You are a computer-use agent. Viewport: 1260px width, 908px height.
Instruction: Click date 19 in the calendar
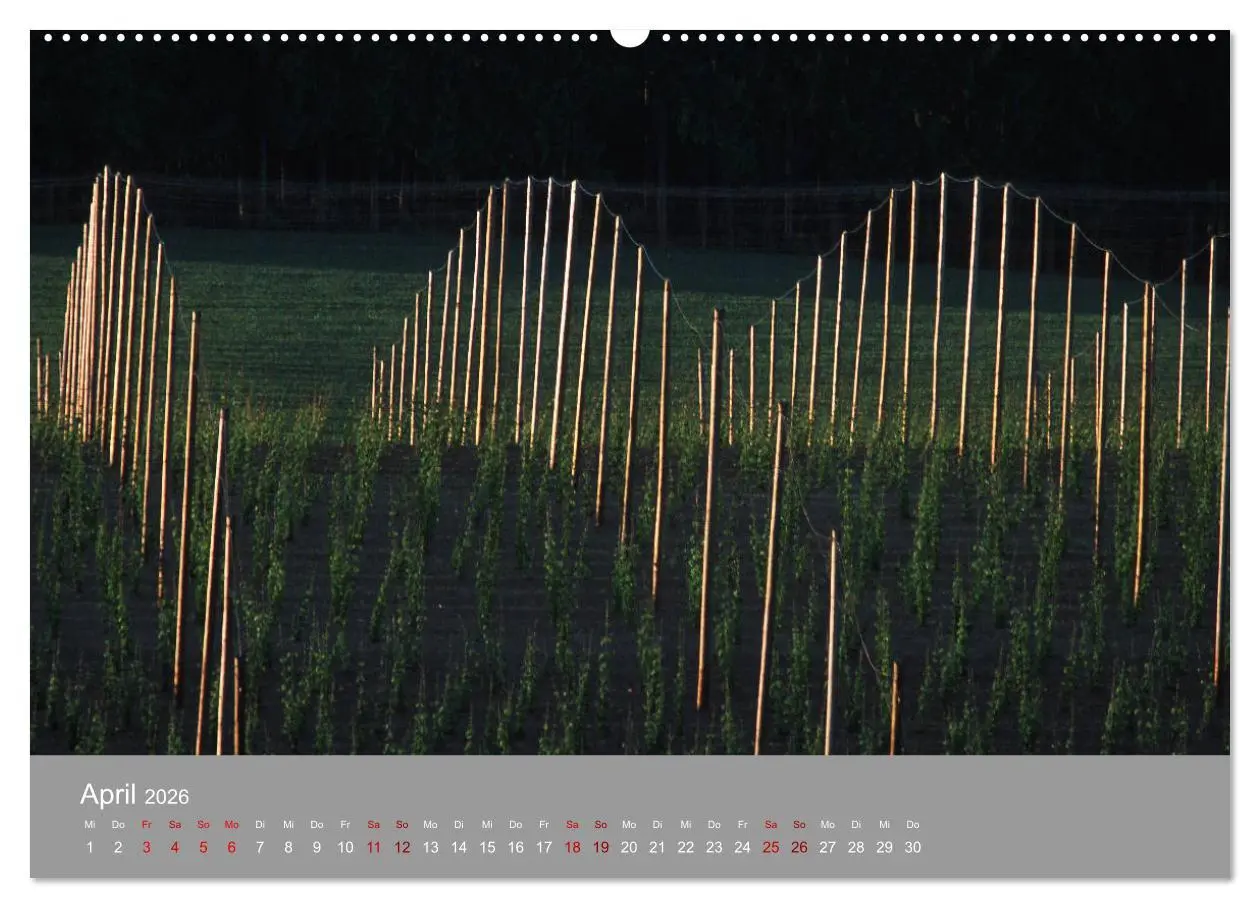pyautogui.click(x=601, y=847)
